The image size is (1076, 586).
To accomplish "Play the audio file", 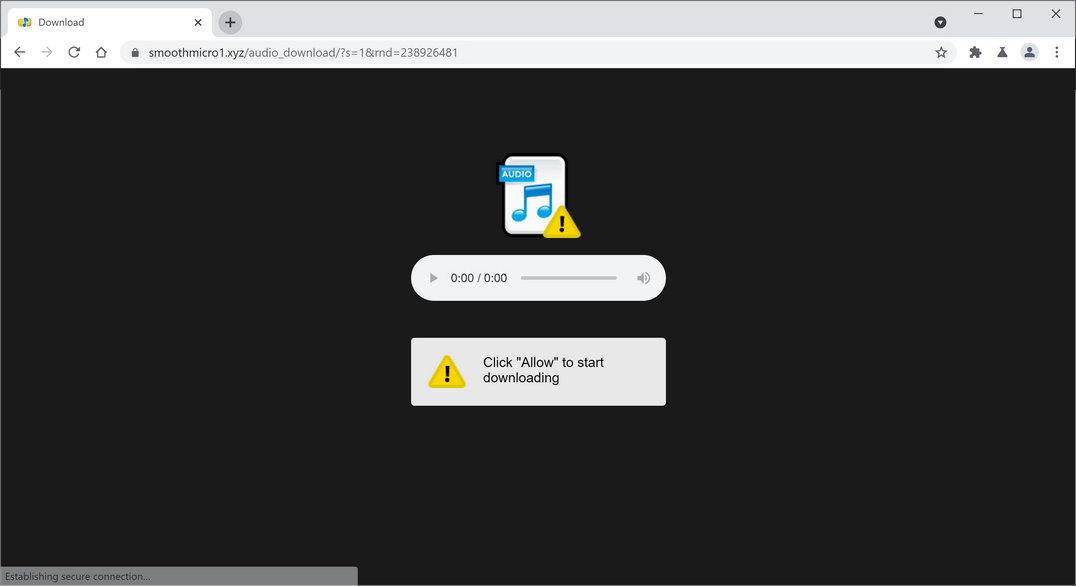I will (433, 277).
